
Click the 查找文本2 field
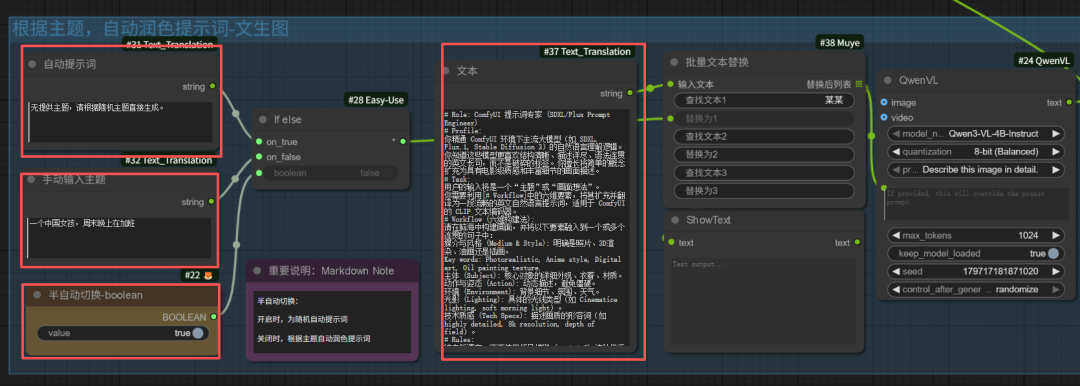click(x=763, y=136)
